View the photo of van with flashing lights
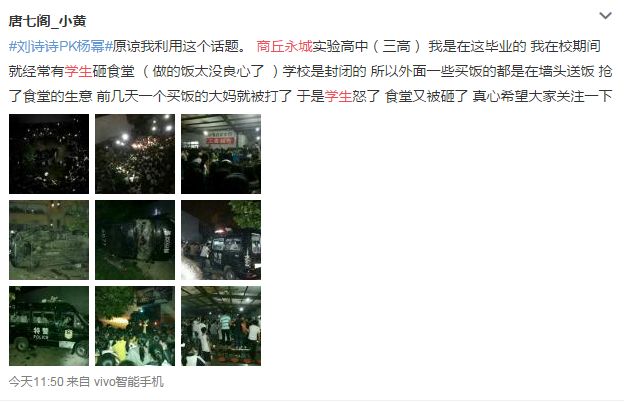The height and width of the screenshot is (403, 624). 221,240
